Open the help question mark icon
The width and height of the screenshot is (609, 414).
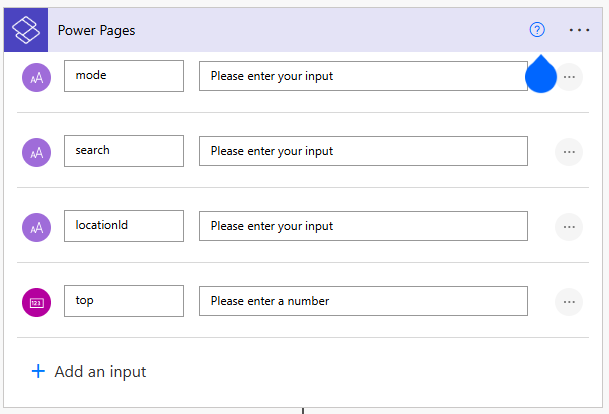537,30
